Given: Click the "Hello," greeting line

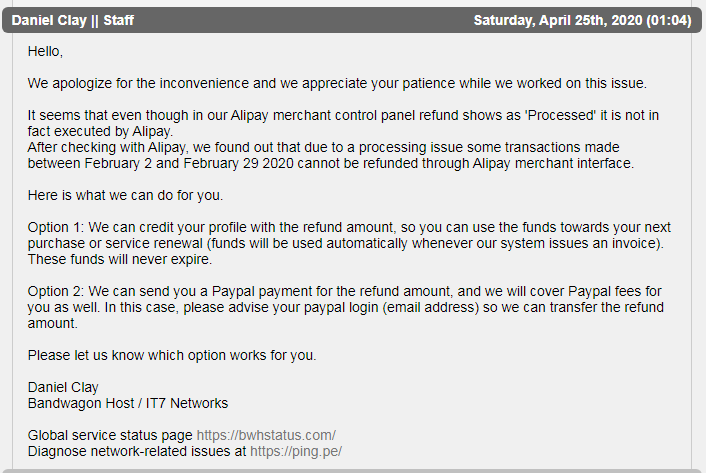Looking at the screenshot, I should point(46,51).
